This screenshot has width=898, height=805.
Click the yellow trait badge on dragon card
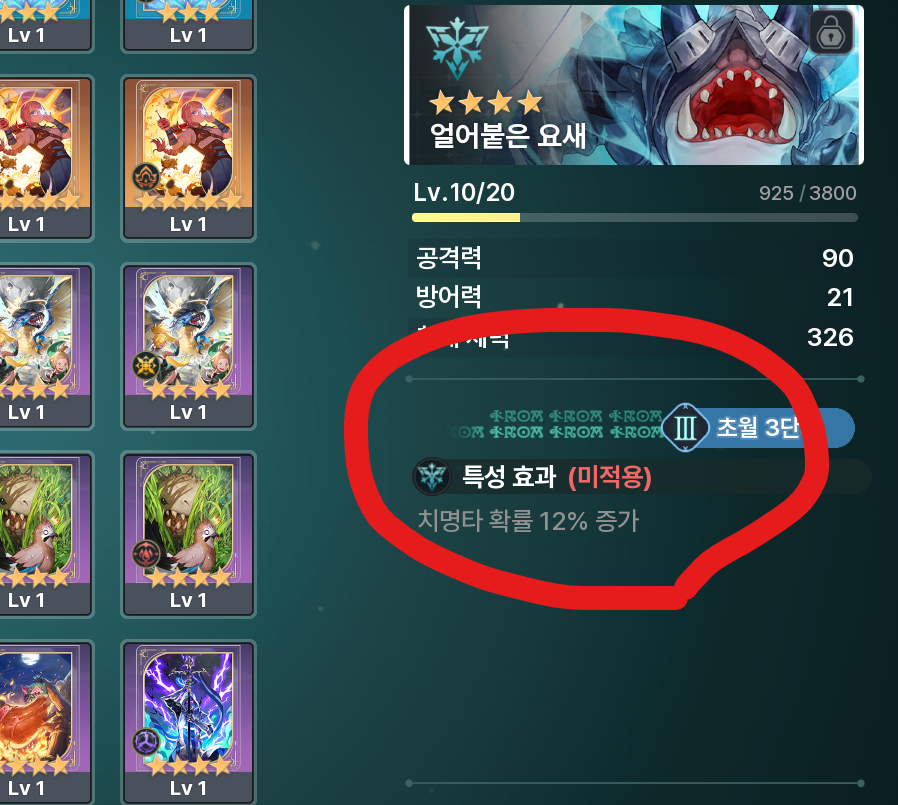point(145,365)
